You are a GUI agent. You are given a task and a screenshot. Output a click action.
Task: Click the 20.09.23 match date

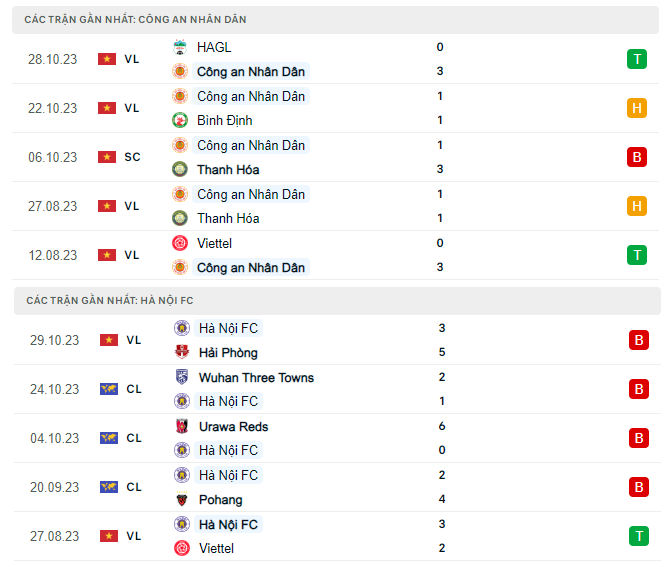pos(54,487)
